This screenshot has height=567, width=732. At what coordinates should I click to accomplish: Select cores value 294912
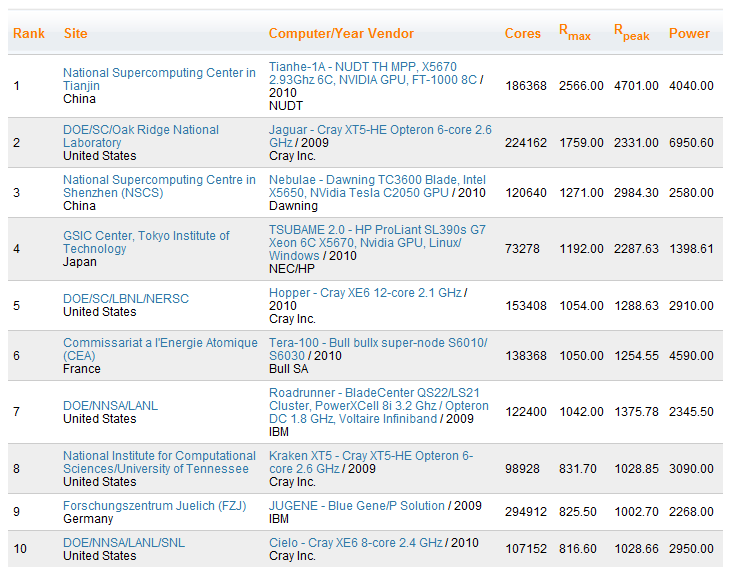tap(526, 512)
